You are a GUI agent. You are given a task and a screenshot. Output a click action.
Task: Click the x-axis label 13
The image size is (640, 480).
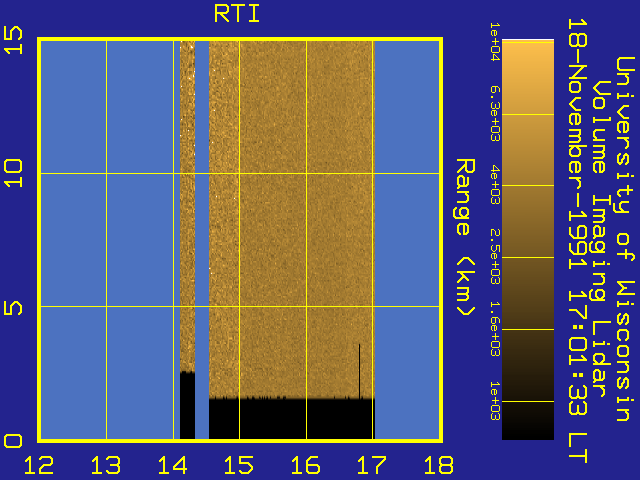pyautogui.click(x=106, y=465)
